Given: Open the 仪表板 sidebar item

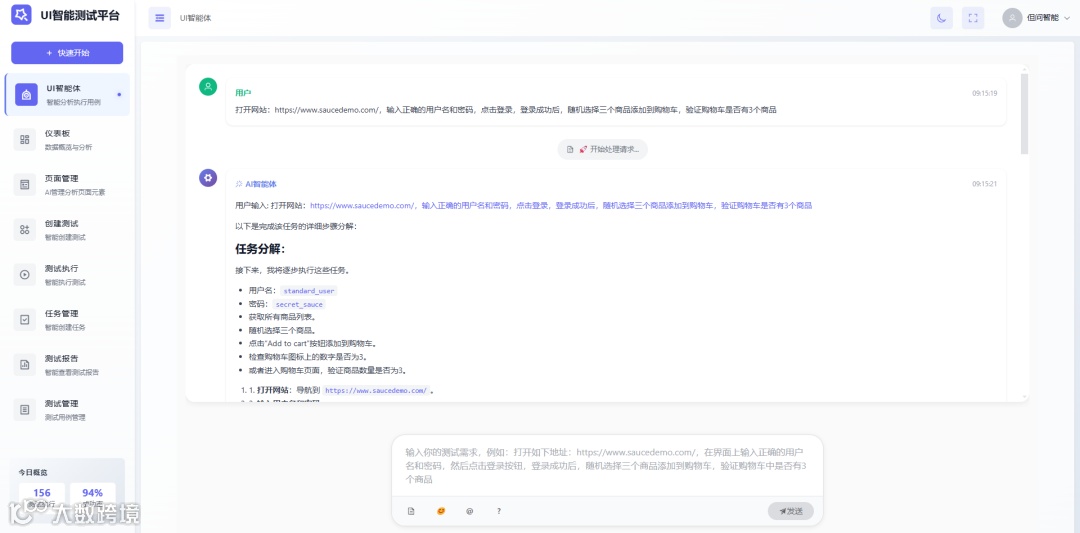Looking at the screenshot, I should pyautogui.click(x=67, y=140).
